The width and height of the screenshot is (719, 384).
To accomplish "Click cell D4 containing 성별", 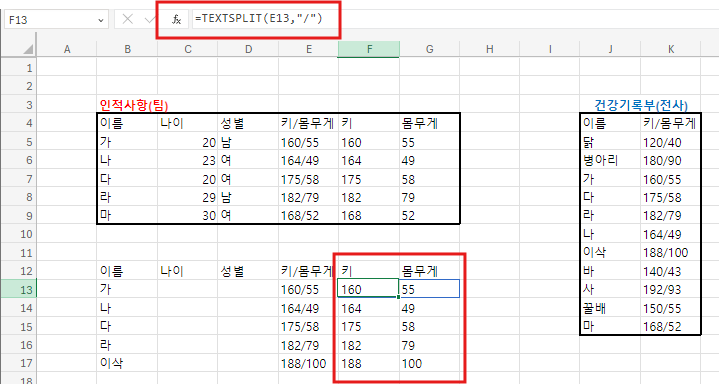I will (x=249, y=123).
